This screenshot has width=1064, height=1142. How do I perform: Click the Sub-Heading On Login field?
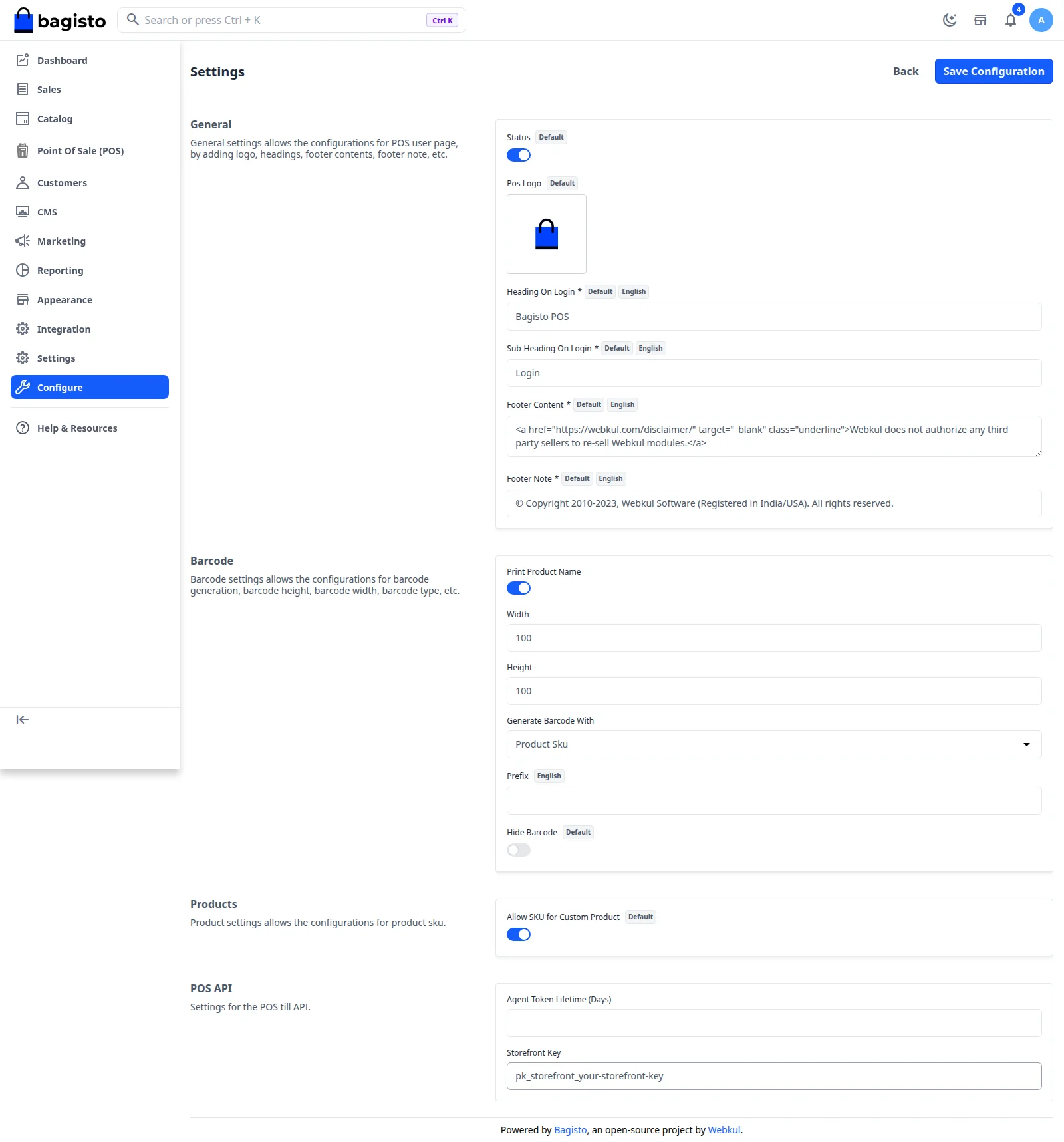(x=774, y=373)
